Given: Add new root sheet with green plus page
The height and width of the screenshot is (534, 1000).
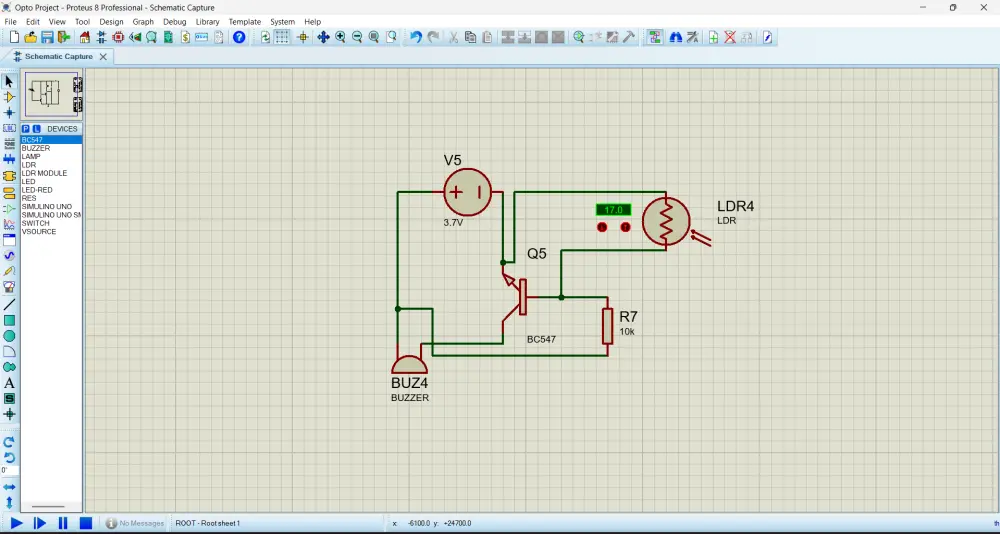Looking at the screenshot, I should [x=714, y=37].
